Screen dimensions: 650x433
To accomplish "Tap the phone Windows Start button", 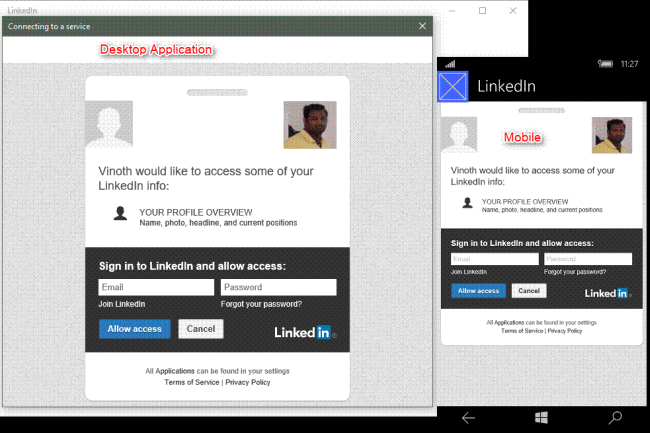I will 541,418.
